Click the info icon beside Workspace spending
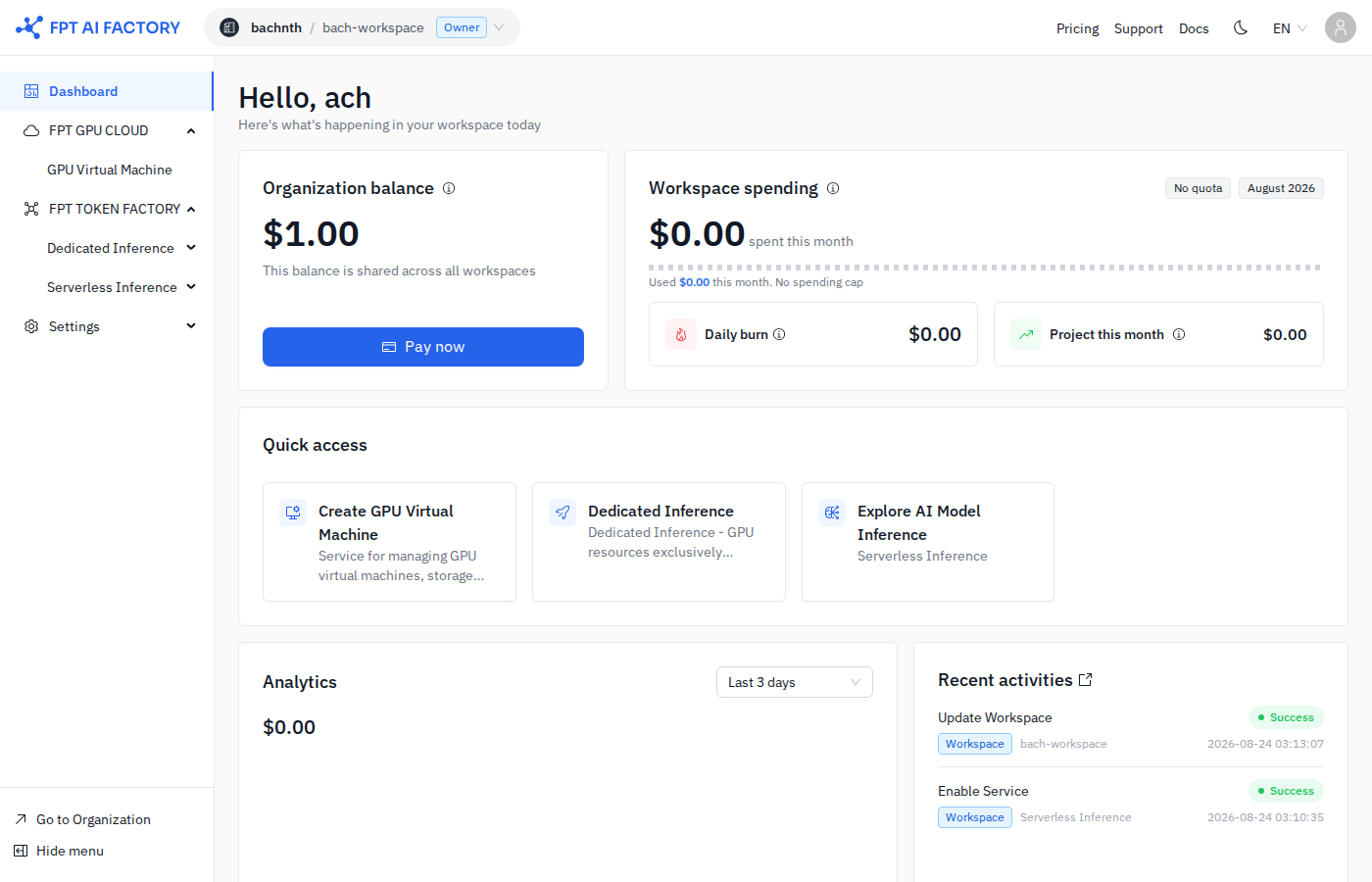The width and height of the screenshot is (1372, 882). pos(833,188)
